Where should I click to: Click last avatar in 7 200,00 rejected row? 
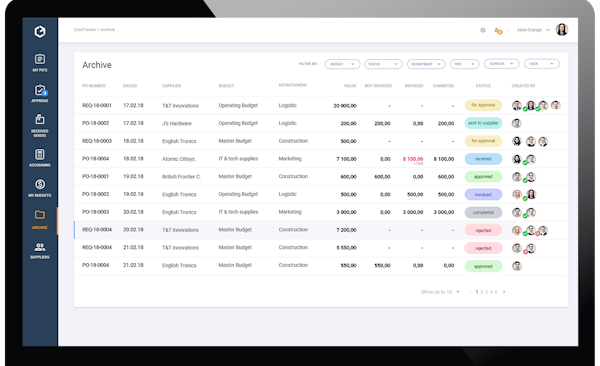tap(543, 230)
